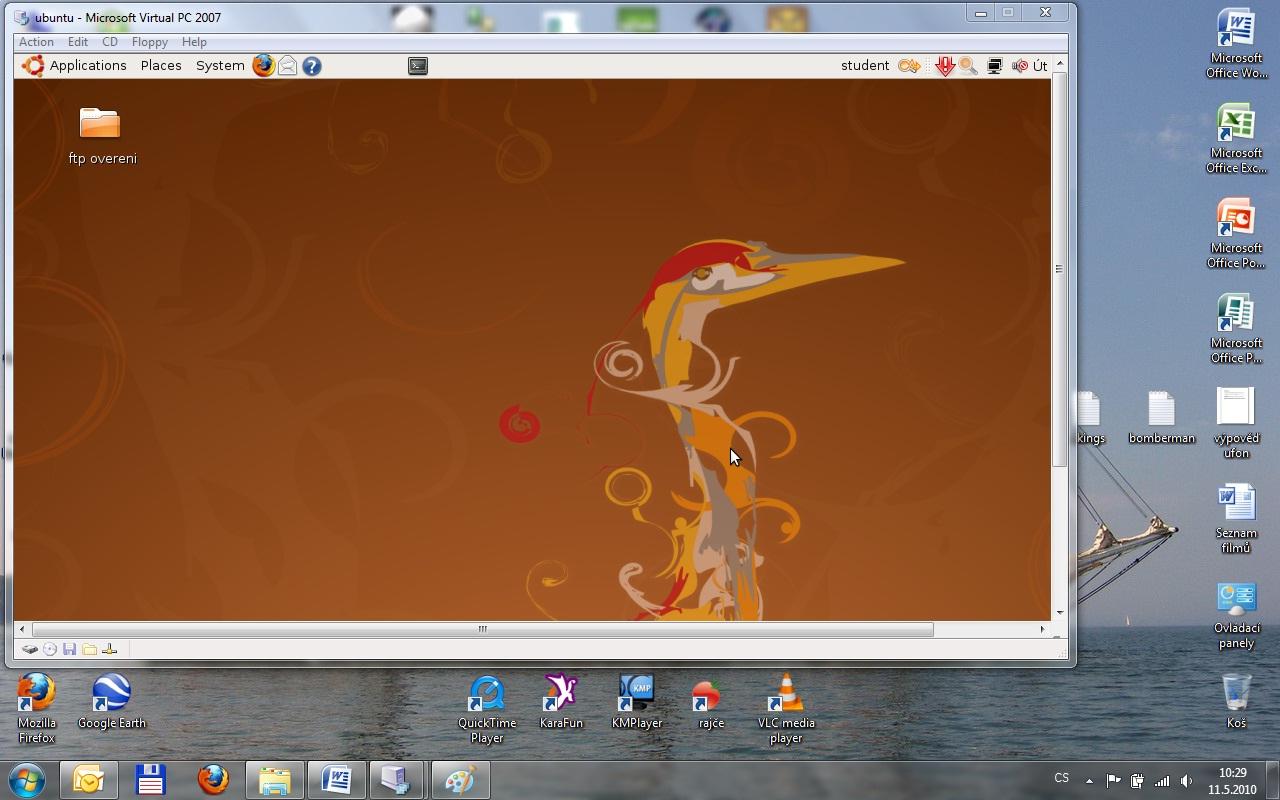The image size is (1280, 800).
Task: Open the Ubuntu Places menu
Action: (x=161, y=66)
